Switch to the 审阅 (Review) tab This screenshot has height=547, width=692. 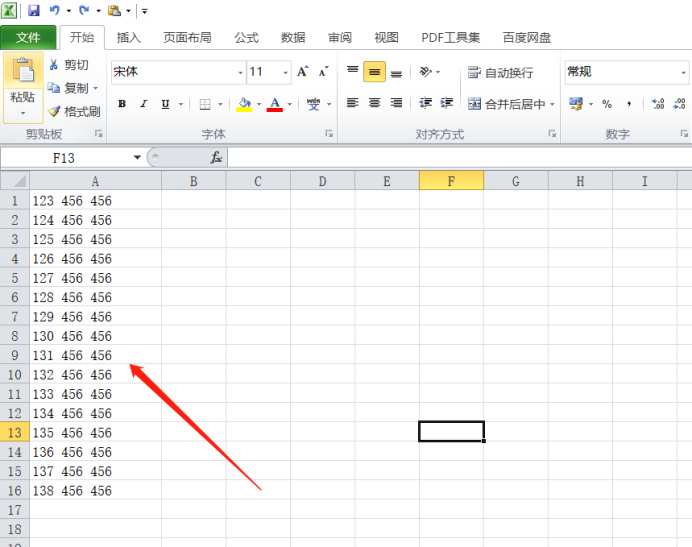click(x=340, y=38)
